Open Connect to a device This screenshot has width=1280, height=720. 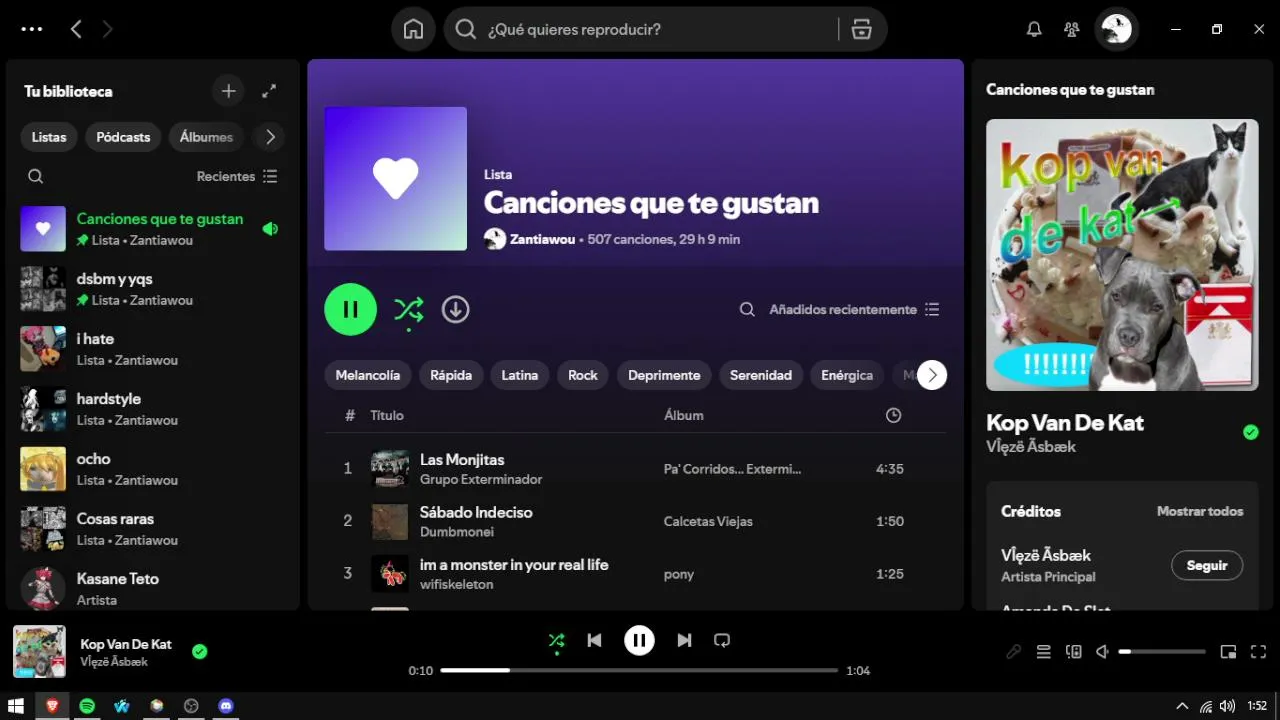click(1074, 652)
